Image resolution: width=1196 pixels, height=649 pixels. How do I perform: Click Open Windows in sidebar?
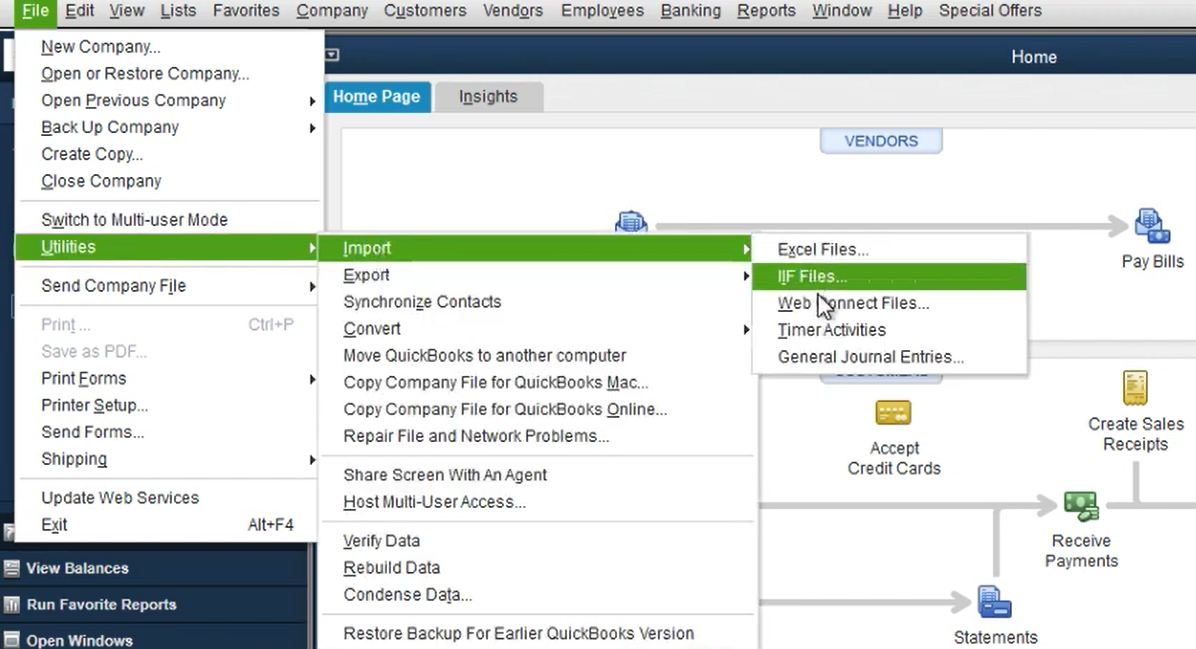coord(79,641)
